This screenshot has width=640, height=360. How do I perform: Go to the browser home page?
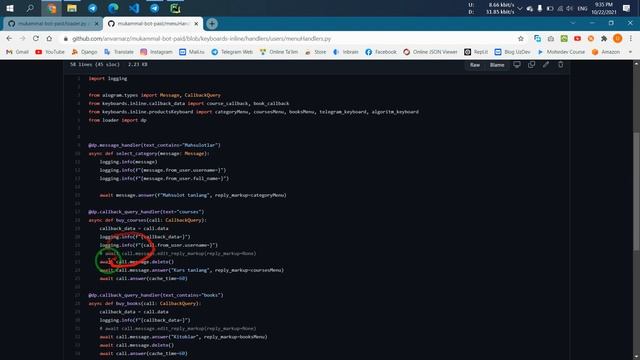click(49, 38)
